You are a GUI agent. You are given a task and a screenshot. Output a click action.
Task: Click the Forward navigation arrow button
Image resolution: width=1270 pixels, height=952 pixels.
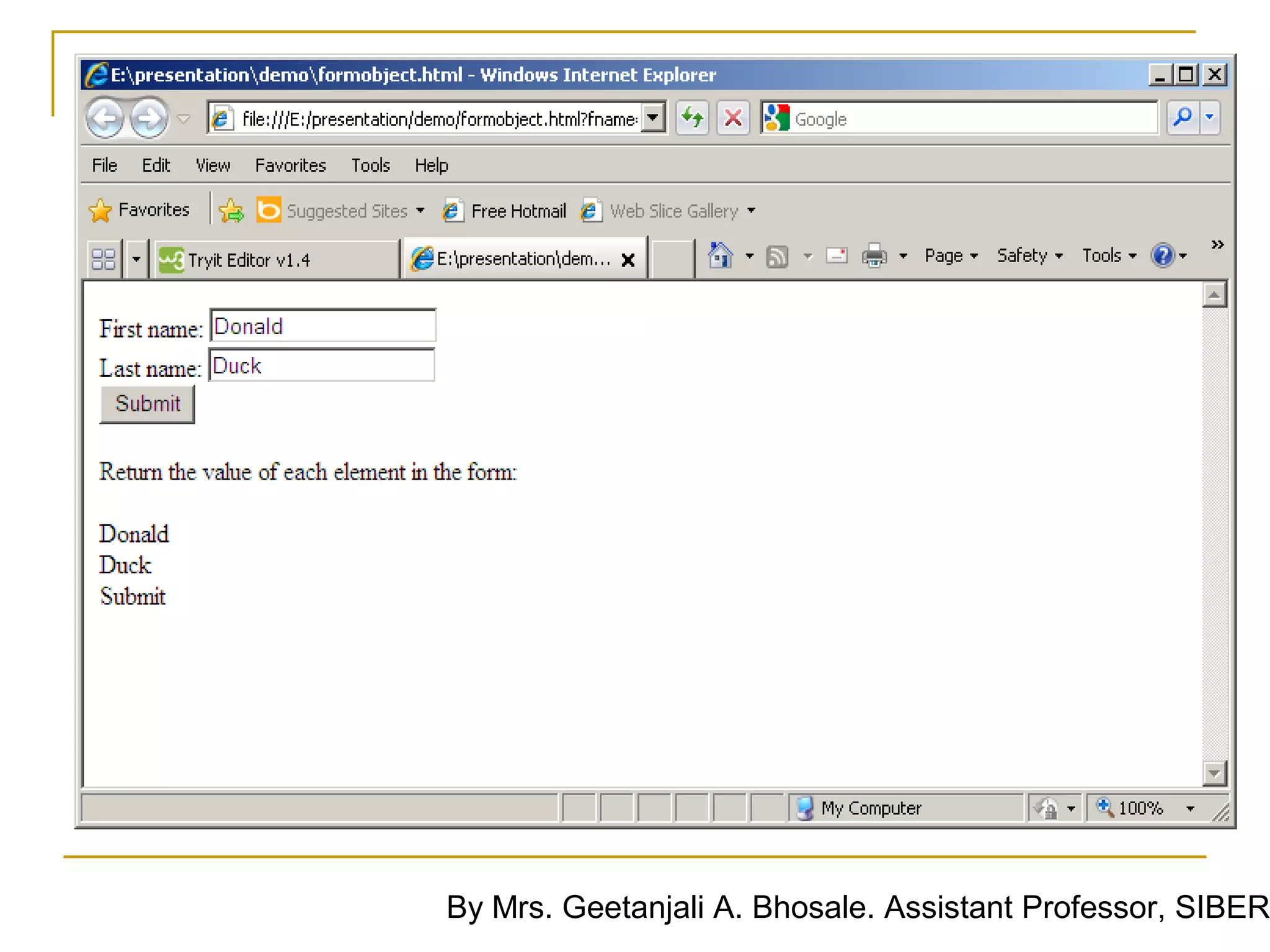pyautogui.click(x=149, y=118)
